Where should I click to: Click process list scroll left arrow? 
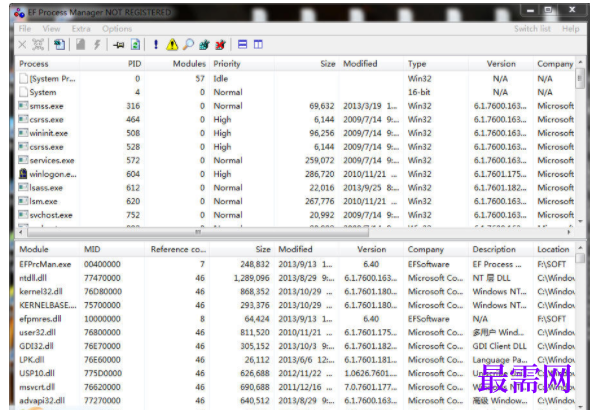[x=20, y=232]
